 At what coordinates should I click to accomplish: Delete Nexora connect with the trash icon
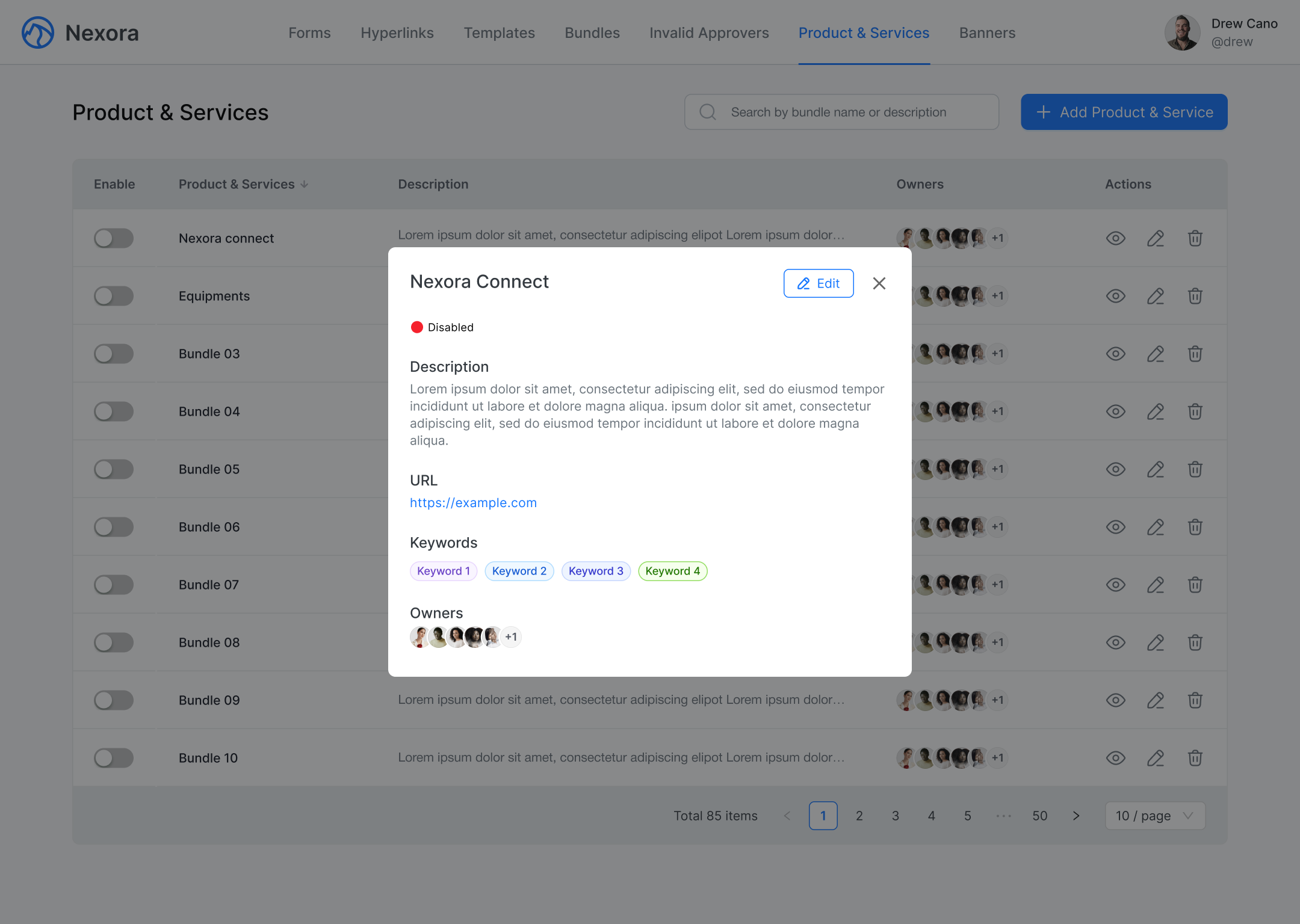(1195, 238)
